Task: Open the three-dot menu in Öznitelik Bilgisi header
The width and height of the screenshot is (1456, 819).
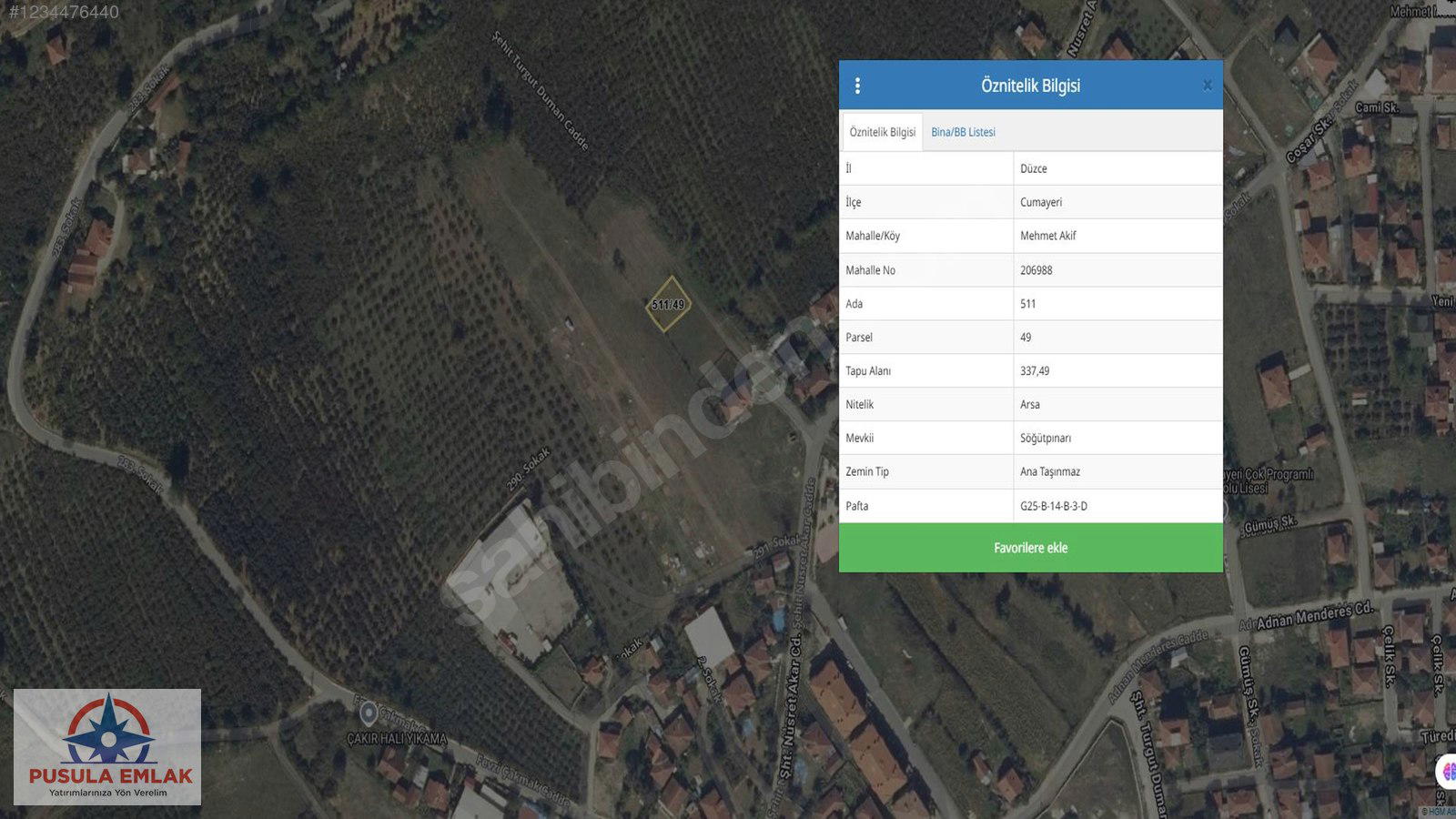Action: click(x=857, y=86)
